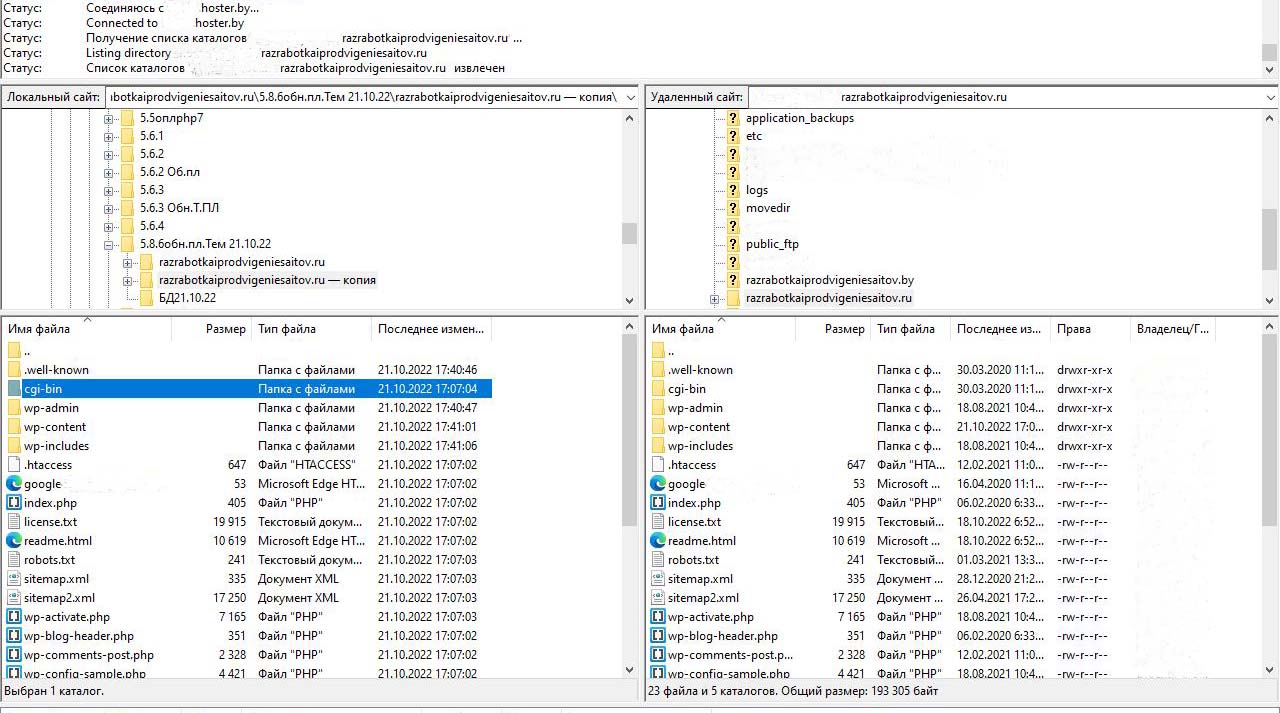1280x713 pixels.
Task: Click the remote wp-admin folder icon
Action: coord(658,408)
